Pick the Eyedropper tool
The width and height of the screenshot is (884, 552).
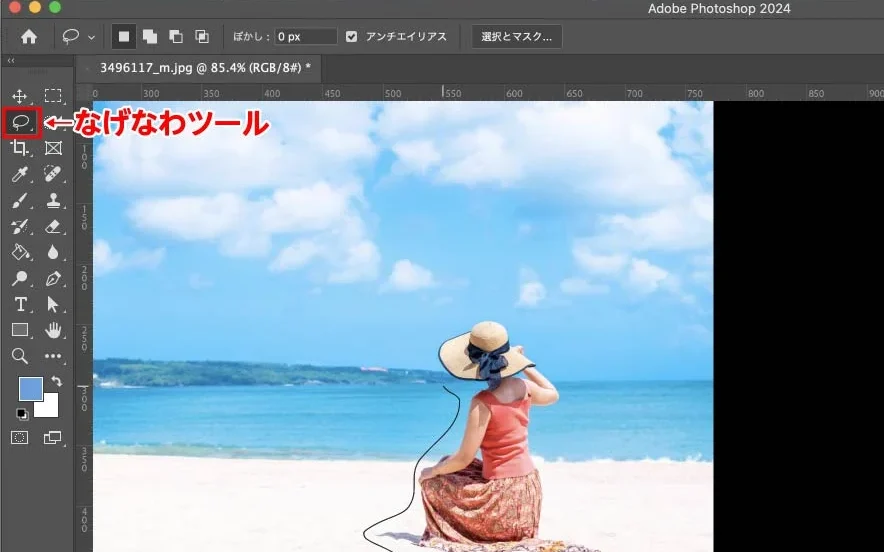click(20, 174)
